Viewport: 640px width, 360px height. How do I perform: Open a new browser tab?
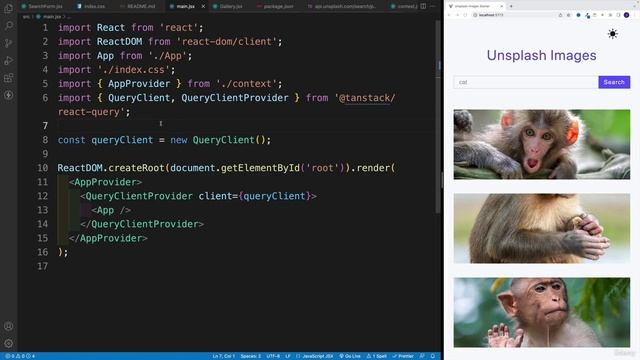click(511, 6)
